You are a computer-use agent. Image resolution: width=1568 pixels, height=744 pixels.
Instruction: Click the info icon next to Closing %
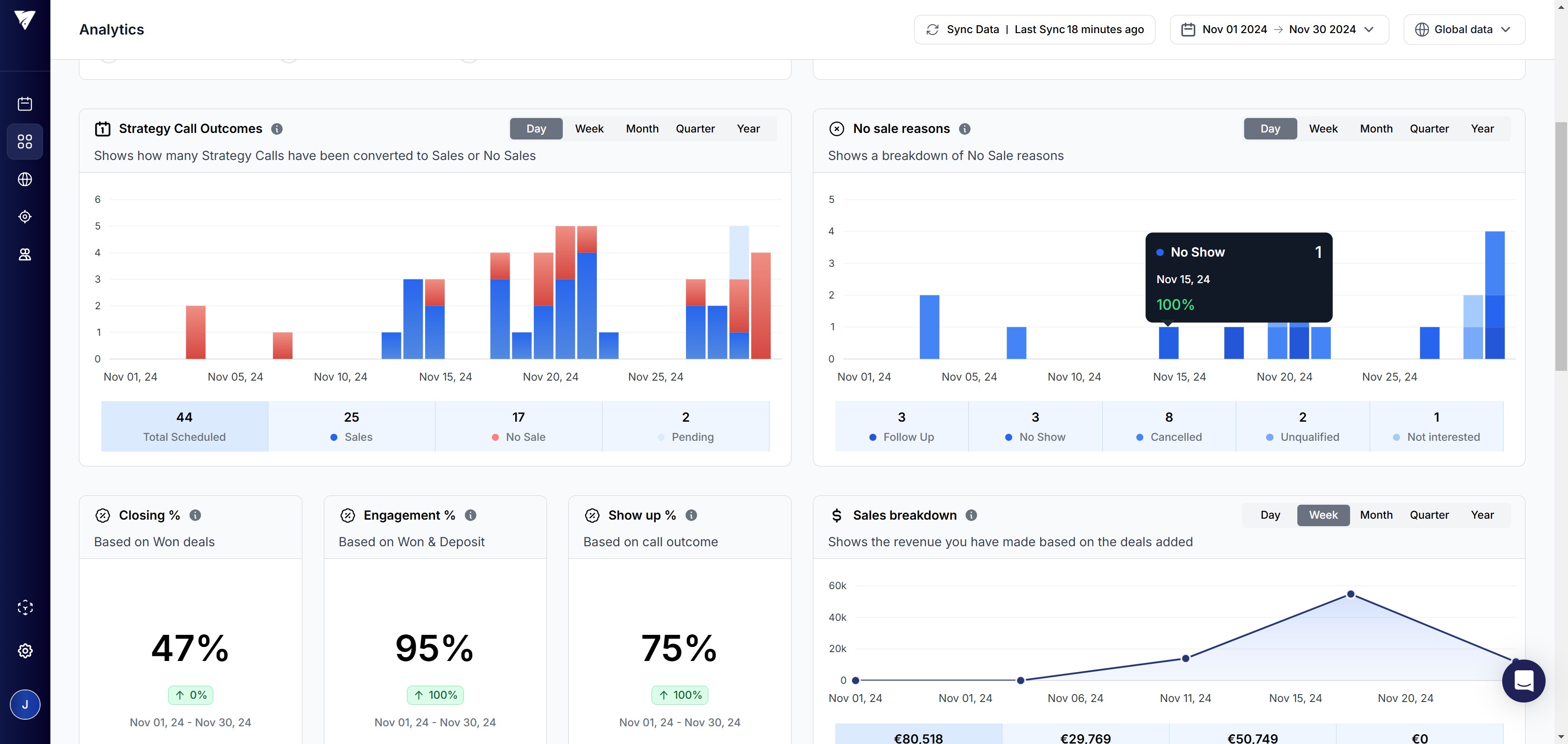[195, 515]
